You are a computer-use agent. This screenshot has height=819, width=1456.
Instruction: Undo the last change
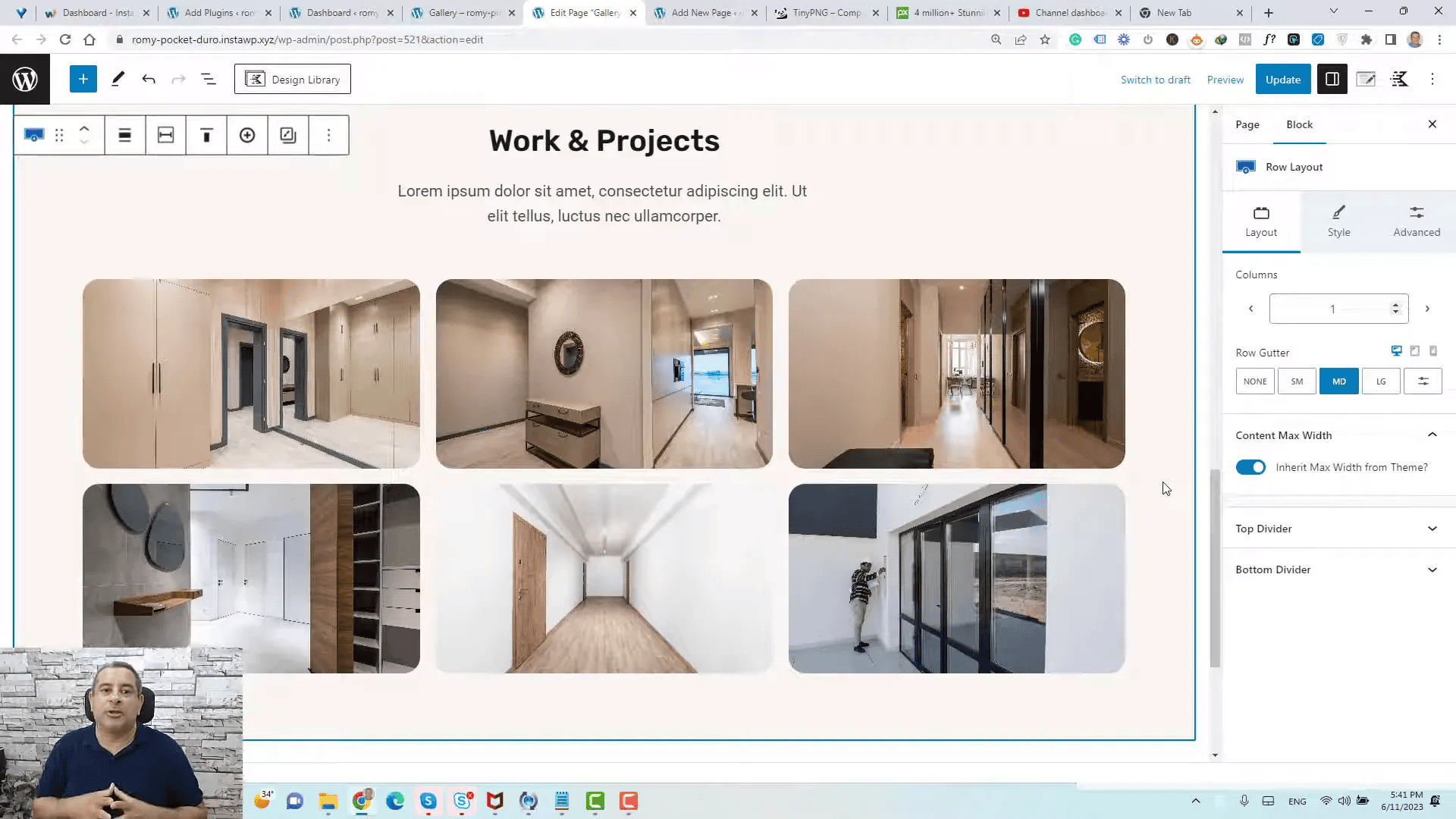[149, 79]
